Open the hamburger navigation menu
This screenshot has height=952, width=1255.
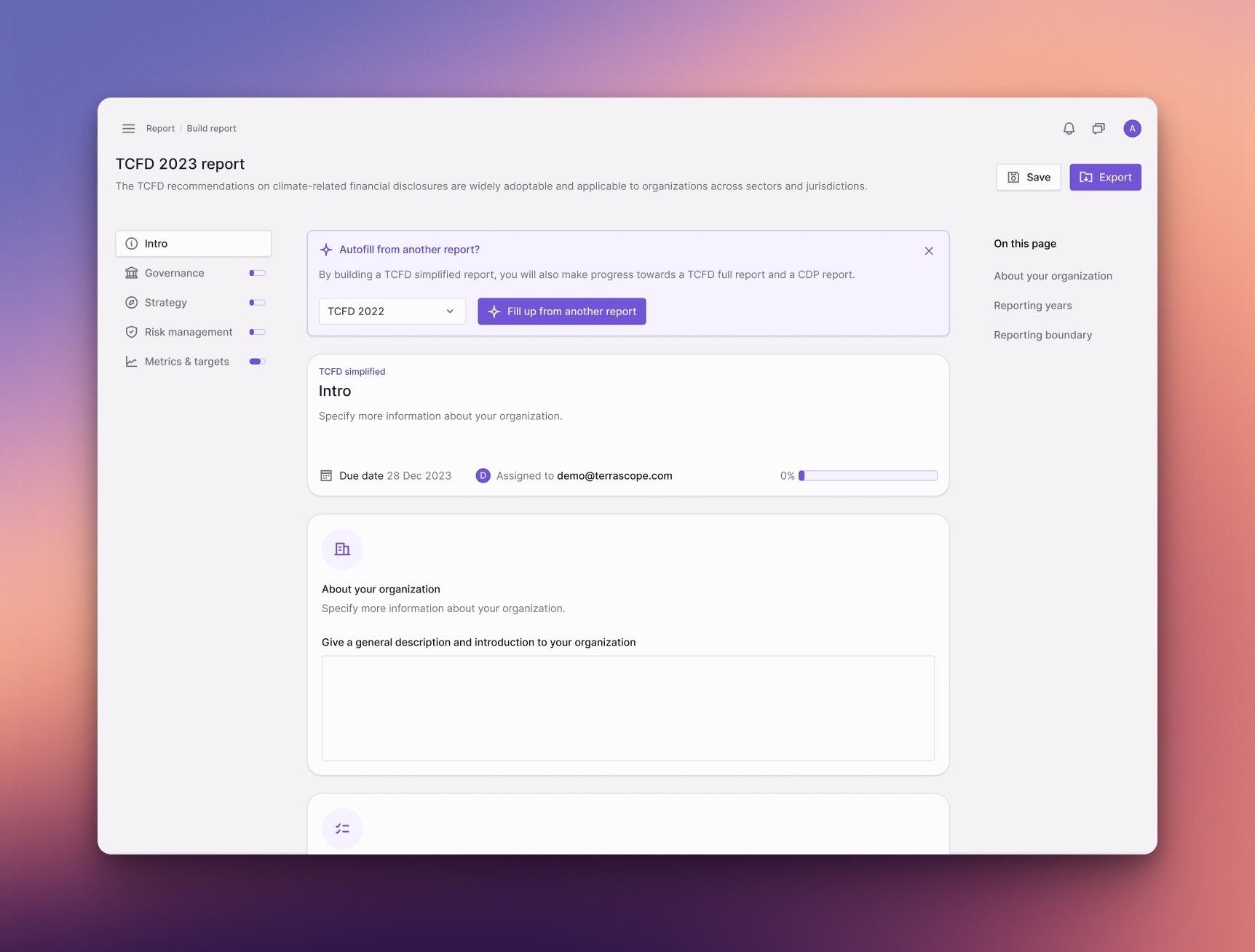[128, 129]
